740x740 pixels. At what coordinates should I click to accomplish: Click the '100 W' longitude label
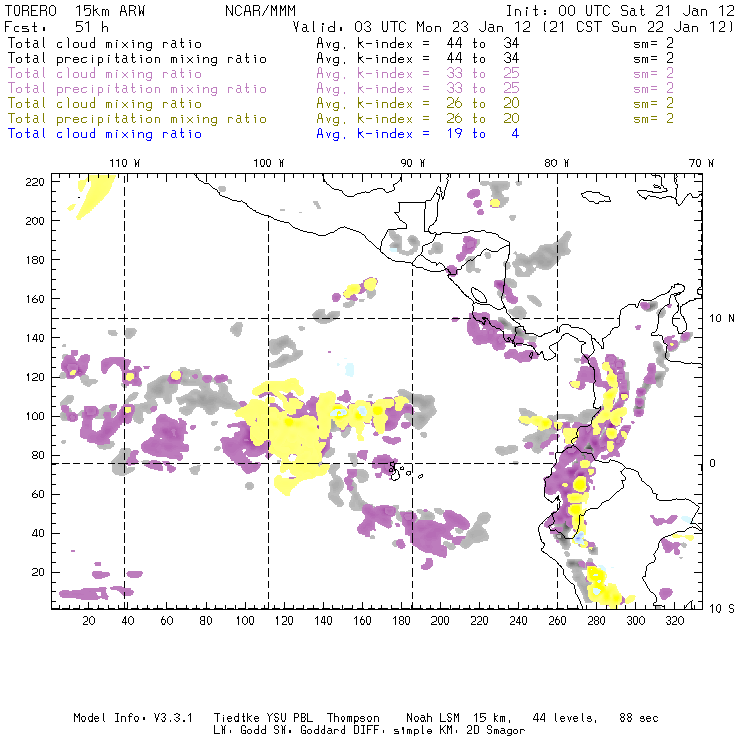269,163
